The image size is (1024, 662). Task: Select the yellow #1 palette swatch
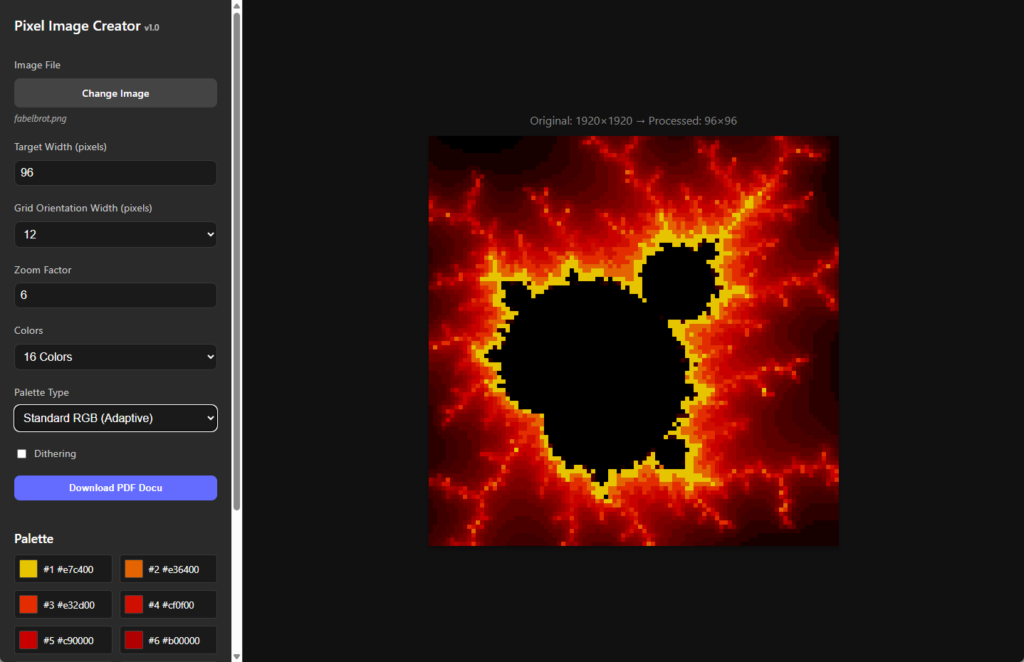(x=28, y=569)
